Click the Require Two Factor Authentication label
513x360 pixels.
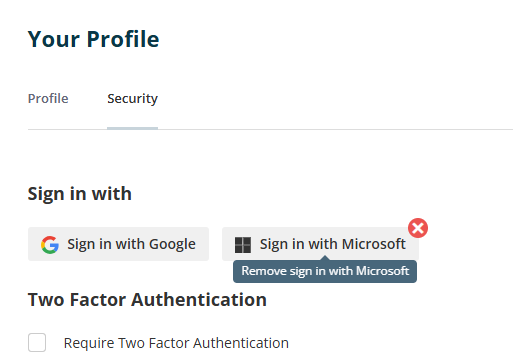coord(176,343)
